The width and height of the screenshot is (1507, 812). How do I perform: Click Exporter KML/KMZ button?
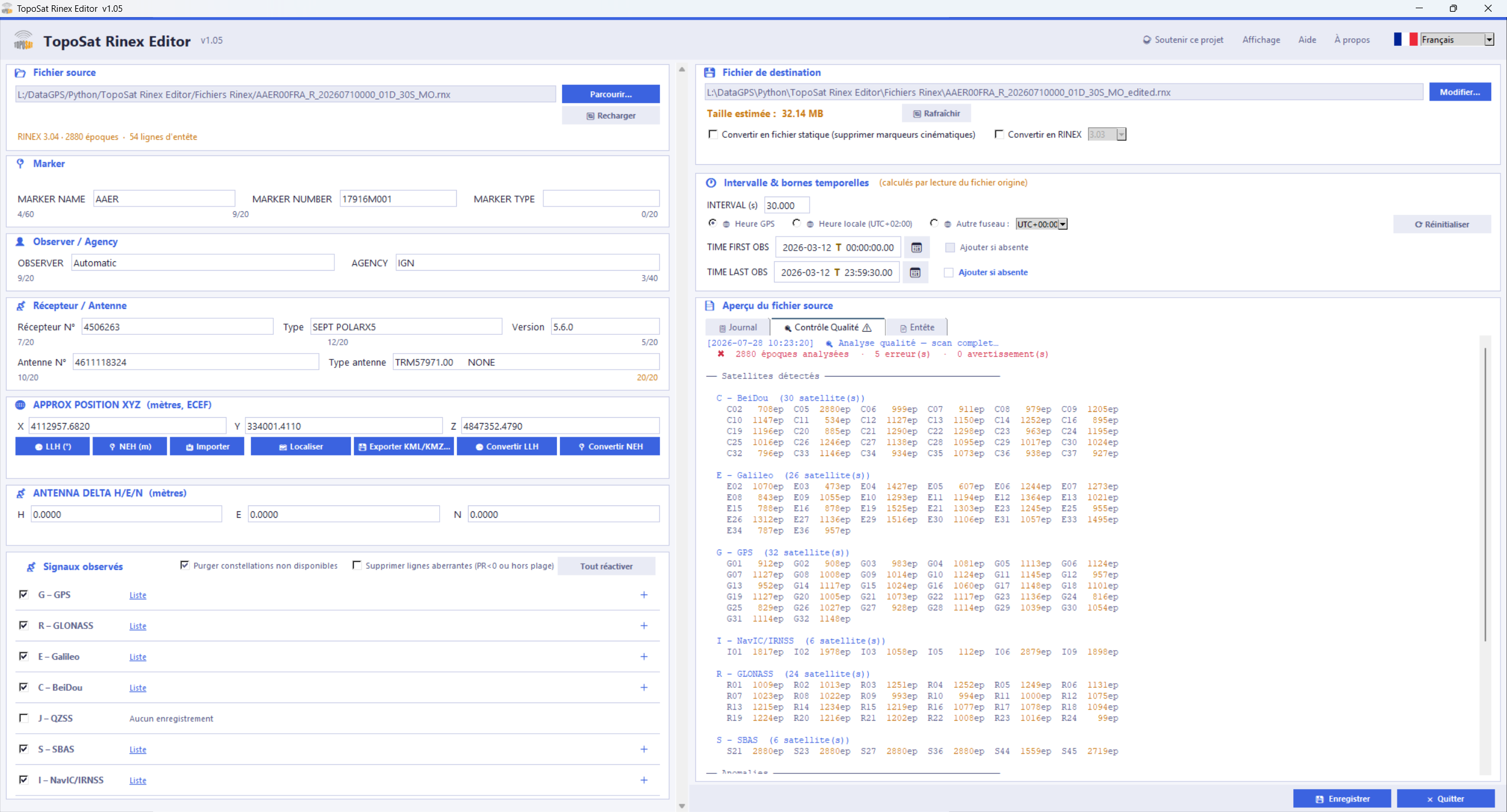tap(404, 447)
